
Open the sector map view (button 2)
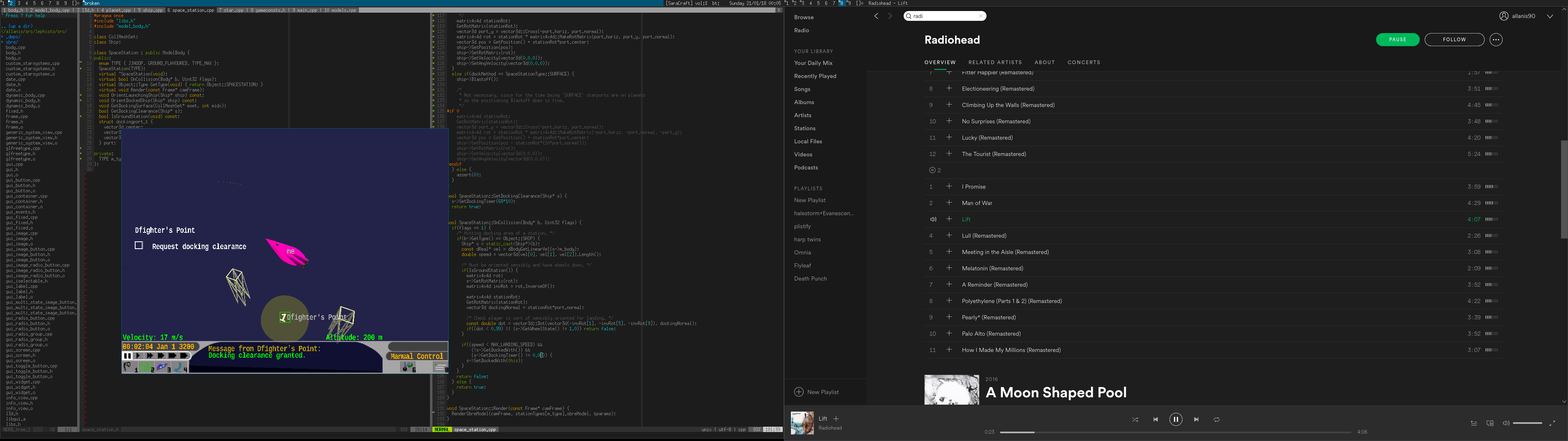coord(146,367)
